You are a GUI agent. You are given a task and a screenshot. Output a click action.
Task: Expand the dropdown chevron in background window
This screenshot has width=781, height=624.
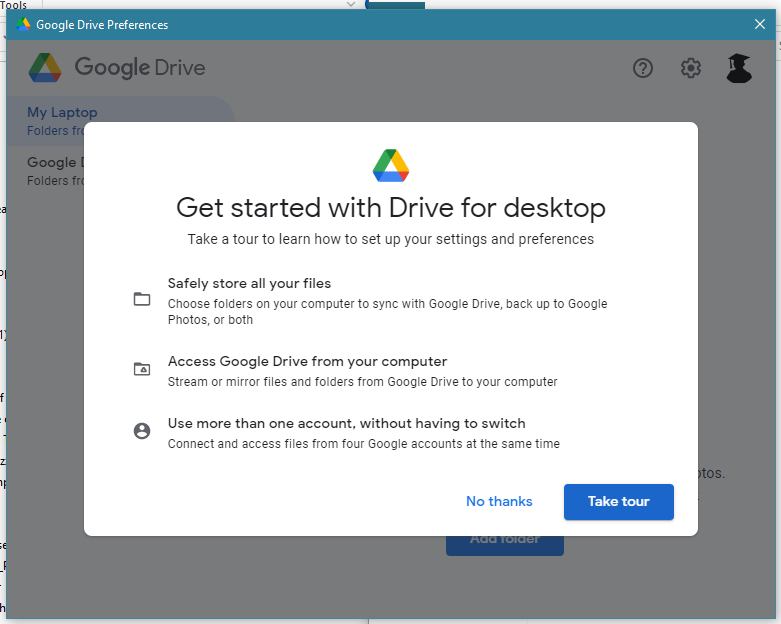point(351,4)
